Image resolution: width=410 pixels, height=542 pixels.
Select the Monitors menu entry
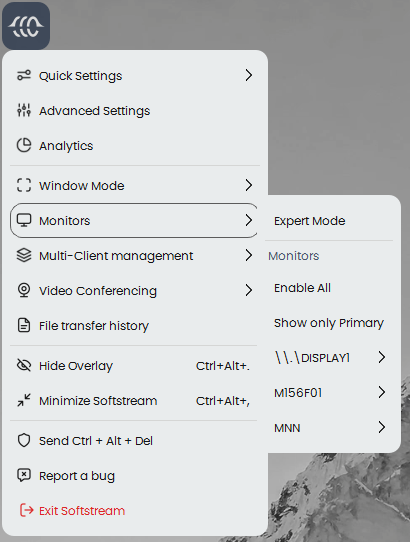pyautogui.click(x=134, y=221)
